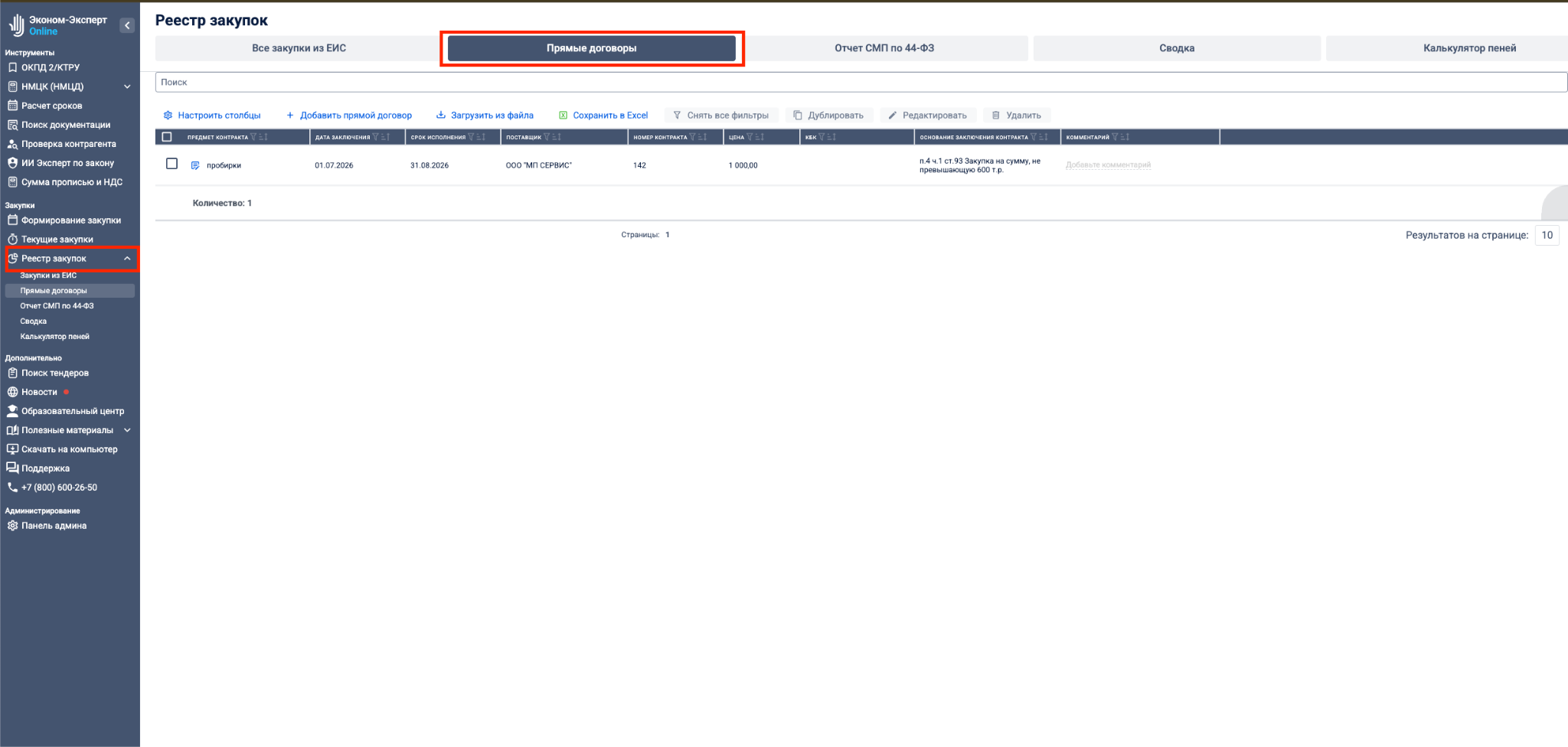Screen dimensions: 1568x747
Task: Filter the Срок исполнения column
Action: pyautogui.click(x=471, y=137)
